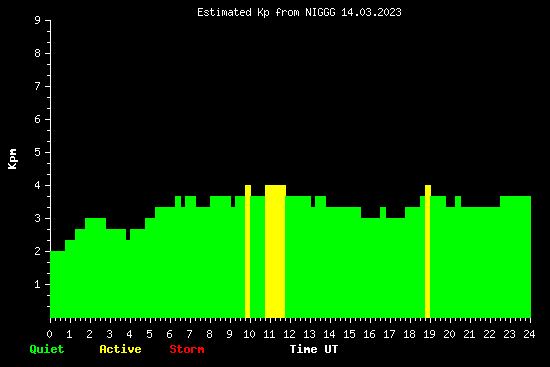Click the red 'Storm' legend label
This screenshot has height=367, width=550.
[x=187, y=349]
